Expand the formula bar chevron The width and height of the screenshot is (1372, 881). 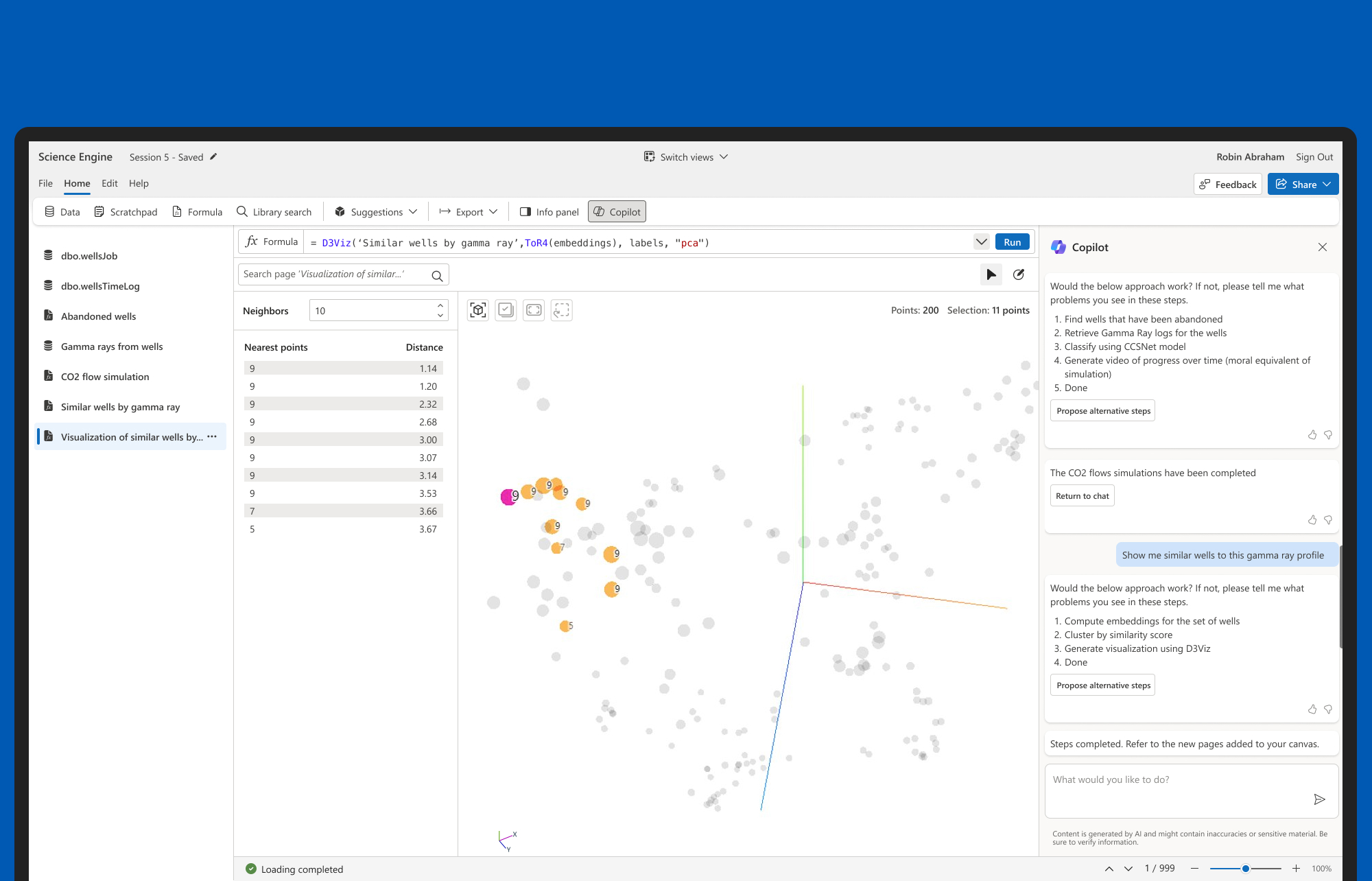tap(981, 242)
